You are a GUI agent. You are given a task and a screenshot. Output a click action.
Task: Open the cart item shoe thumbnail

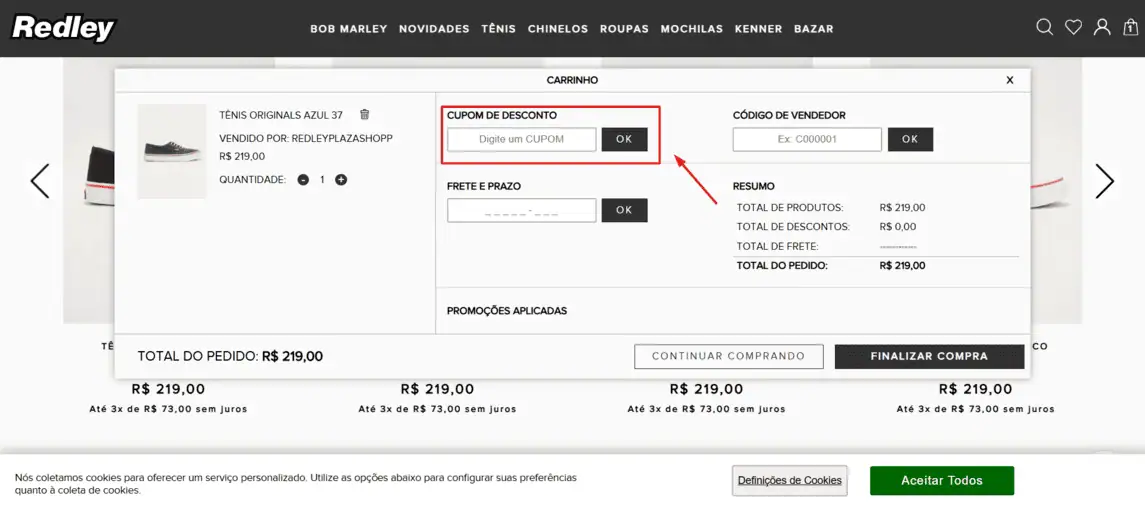coord(172,151)
